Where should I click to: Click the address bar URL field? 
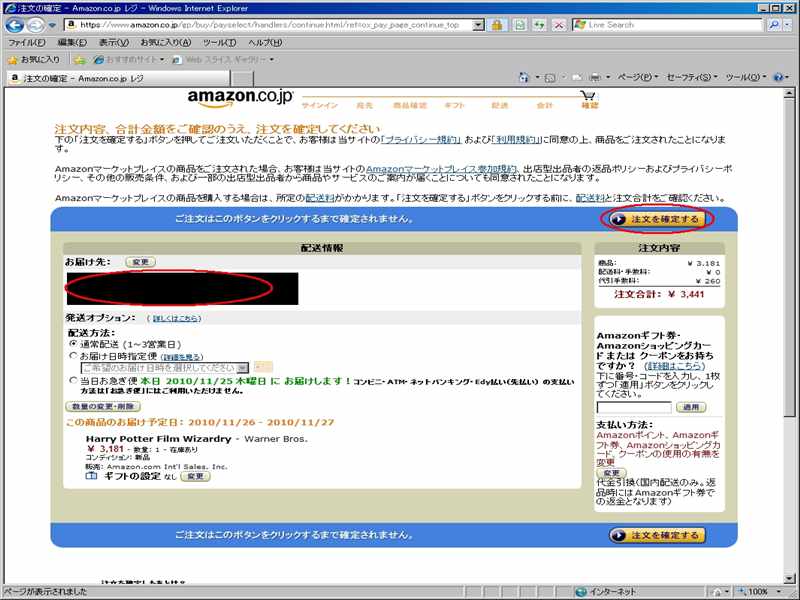269,24
